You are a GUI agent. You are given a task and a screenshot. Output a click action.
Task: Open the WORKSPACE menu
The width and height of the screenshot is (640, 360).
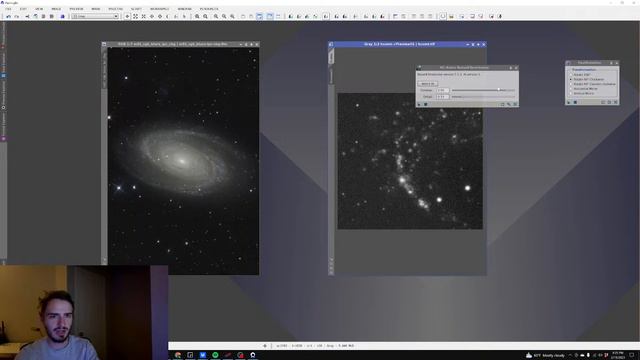pos(160,9)
